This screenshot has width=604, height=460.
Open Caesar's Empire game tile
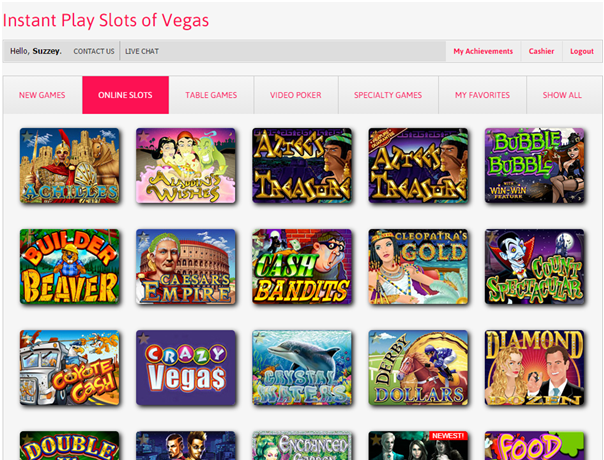186,267
